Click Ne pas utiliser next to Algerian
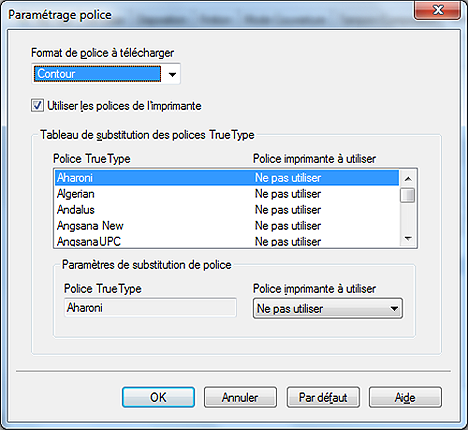468x430 pixels. tap(288, 194)
